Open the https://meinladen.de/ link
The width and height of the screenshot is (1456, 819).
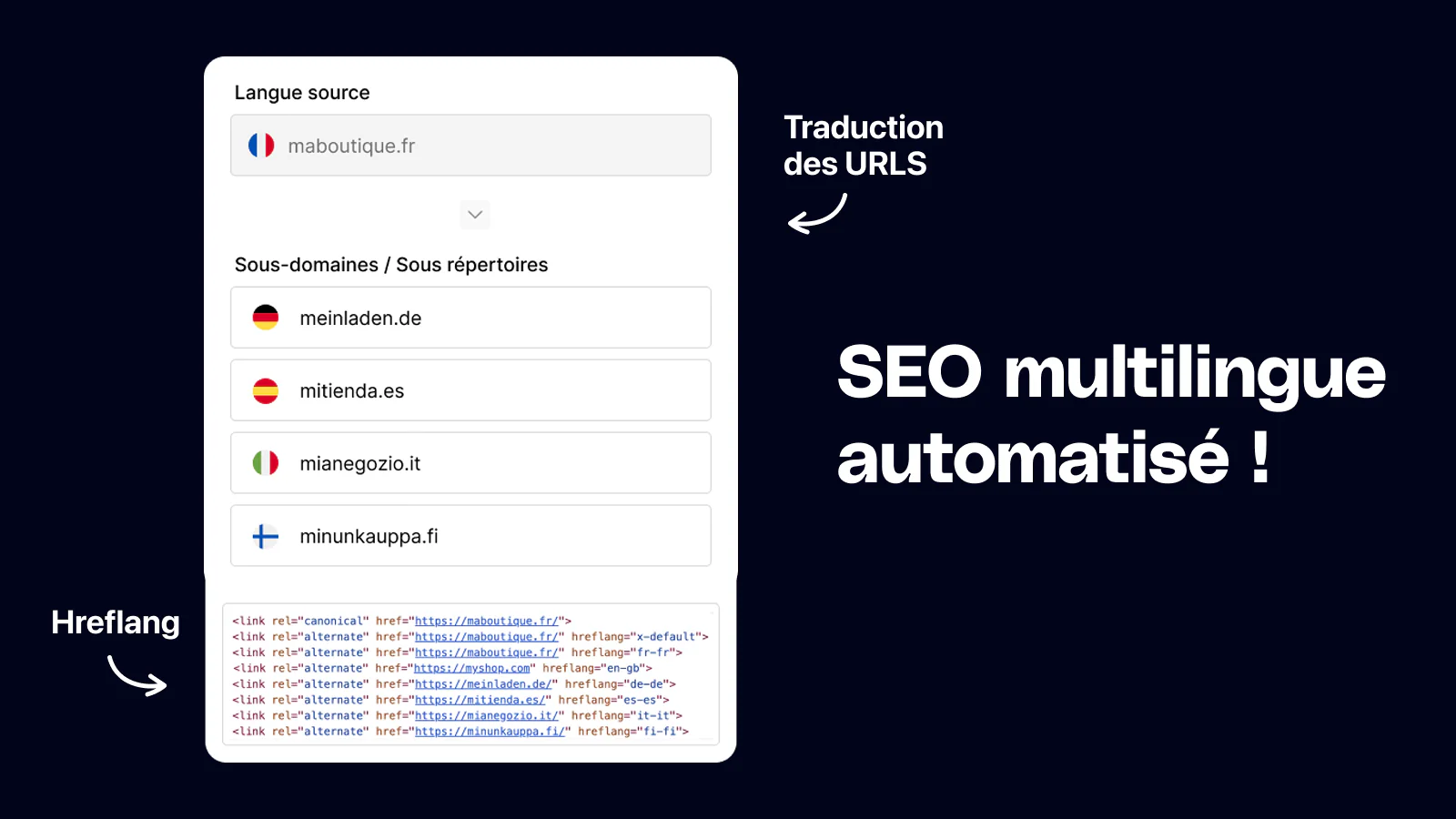(x=483, y=684)
